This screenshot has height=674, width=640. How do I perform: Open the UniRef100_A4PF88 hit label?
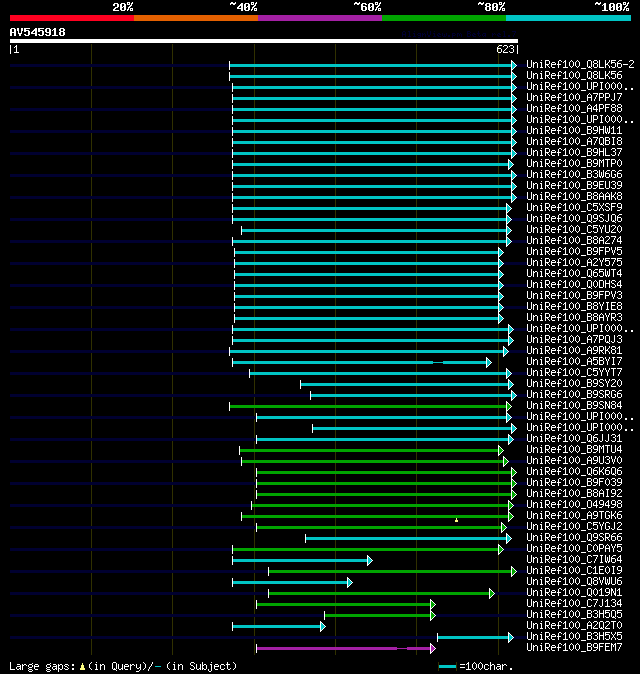click(x=574, y=109)
